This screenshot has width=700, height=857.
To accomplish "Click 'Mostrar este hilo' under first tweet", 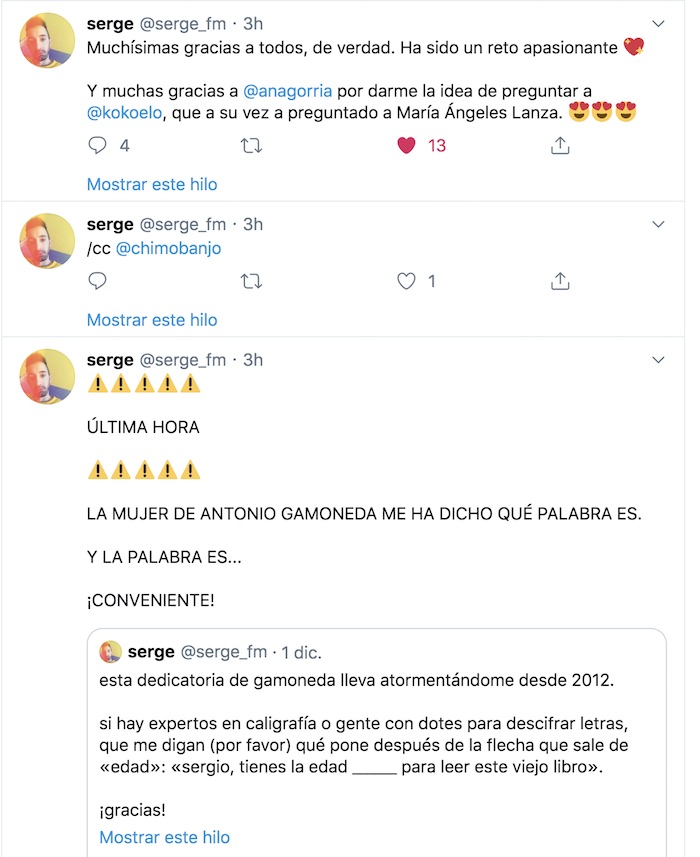I will (x=152, y=184).
